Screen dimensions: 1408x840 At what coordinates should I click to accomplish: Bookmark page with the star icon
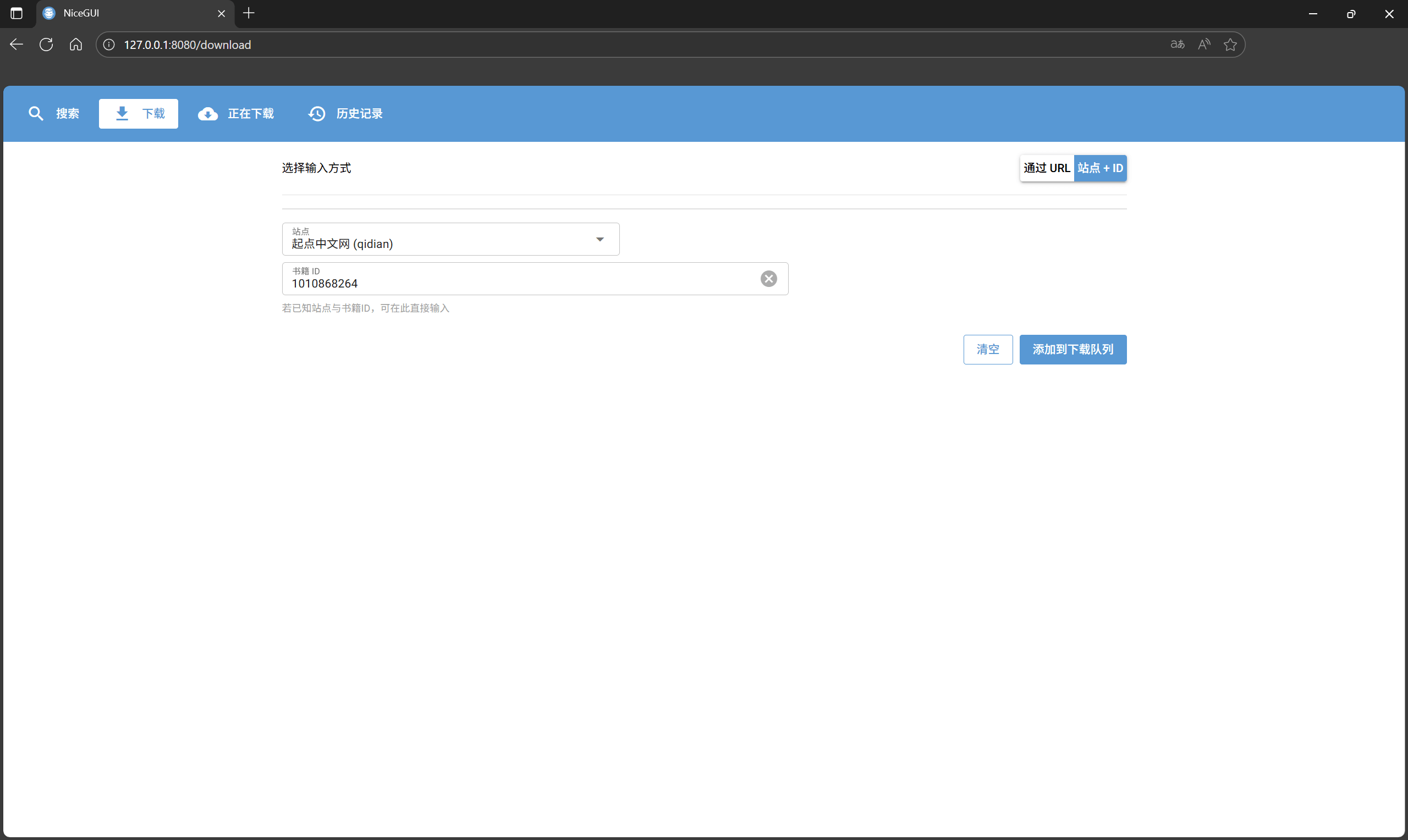pos(1230,45)
